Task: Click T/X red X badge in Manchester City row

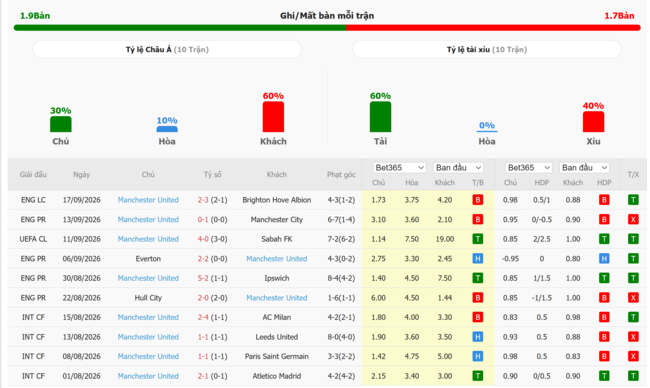Action: click(x=633, y=219)
